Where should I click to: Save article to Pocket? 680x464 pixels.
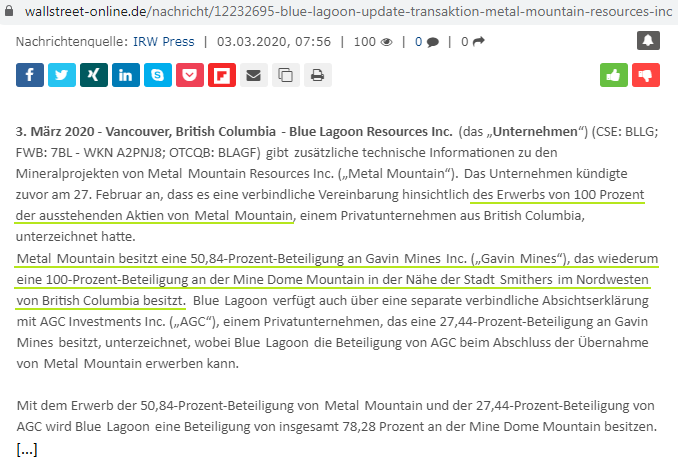190,75
